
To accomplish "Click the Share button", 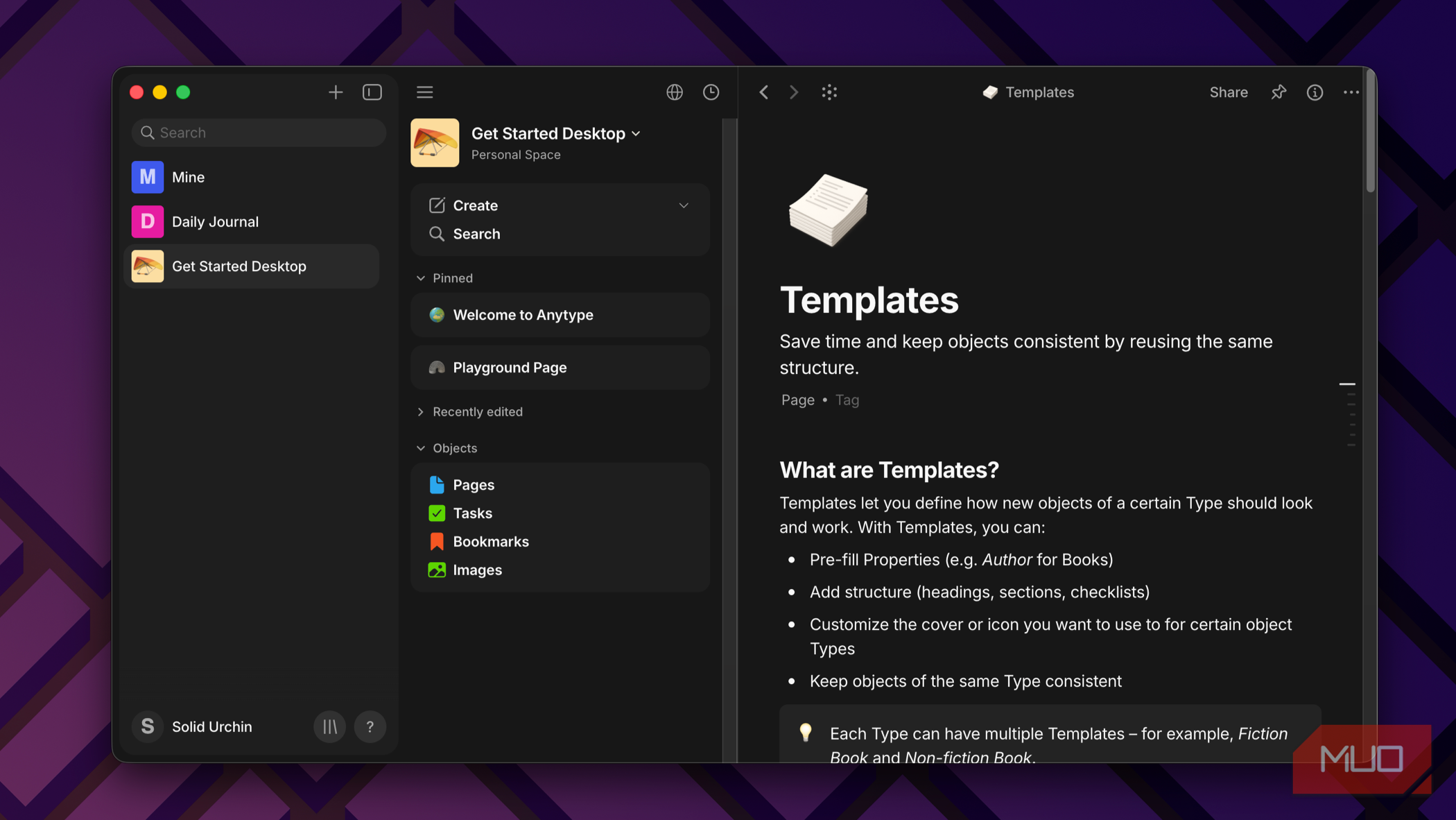I will [1229, 92].
